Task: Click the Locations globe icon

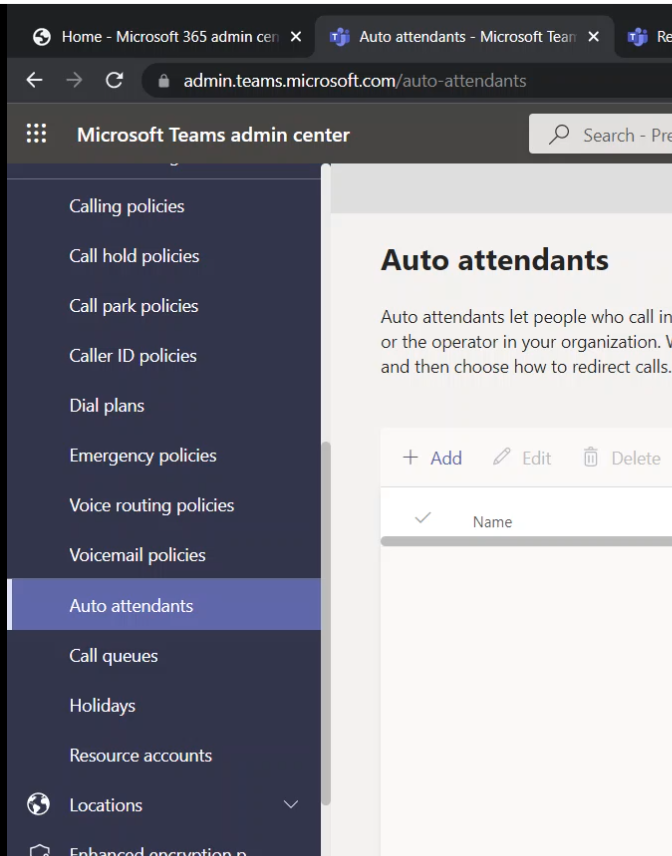Action: pyautogui.click(x=39, y=805)
